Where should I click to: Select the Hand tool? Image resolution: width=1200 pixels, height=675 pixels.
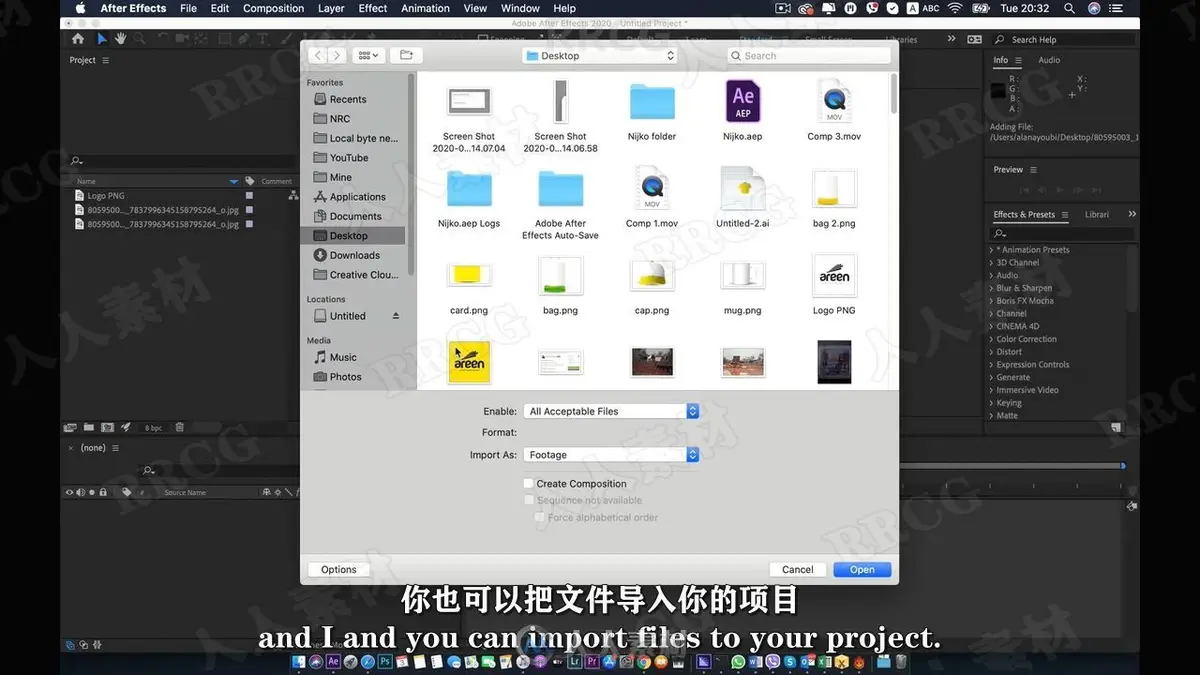coord(120,39)
